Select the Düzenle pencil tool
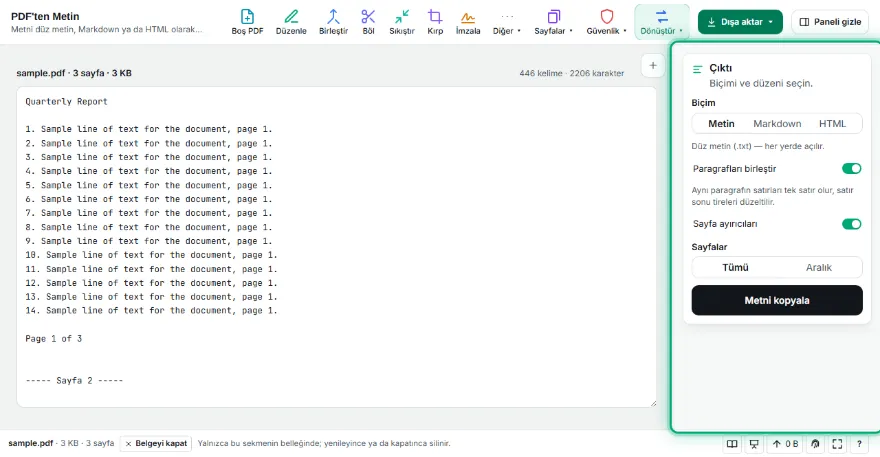The height and width of the screenshot is (457, 880). tap(291, 22)
